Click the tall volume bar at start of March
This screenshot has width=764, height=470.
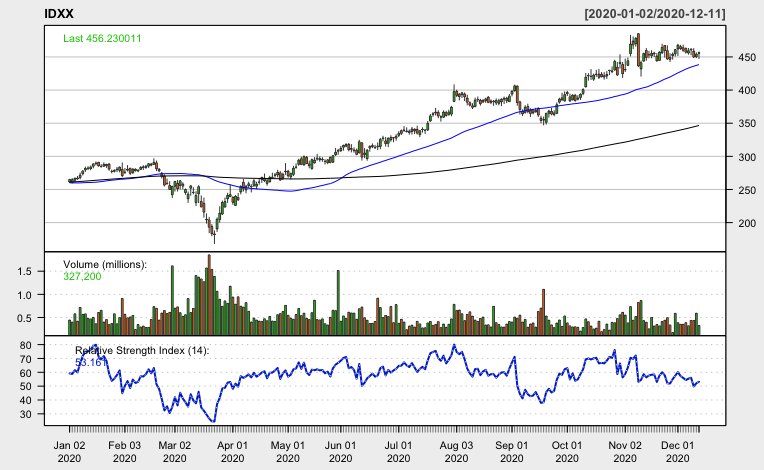tap(172, 300)
